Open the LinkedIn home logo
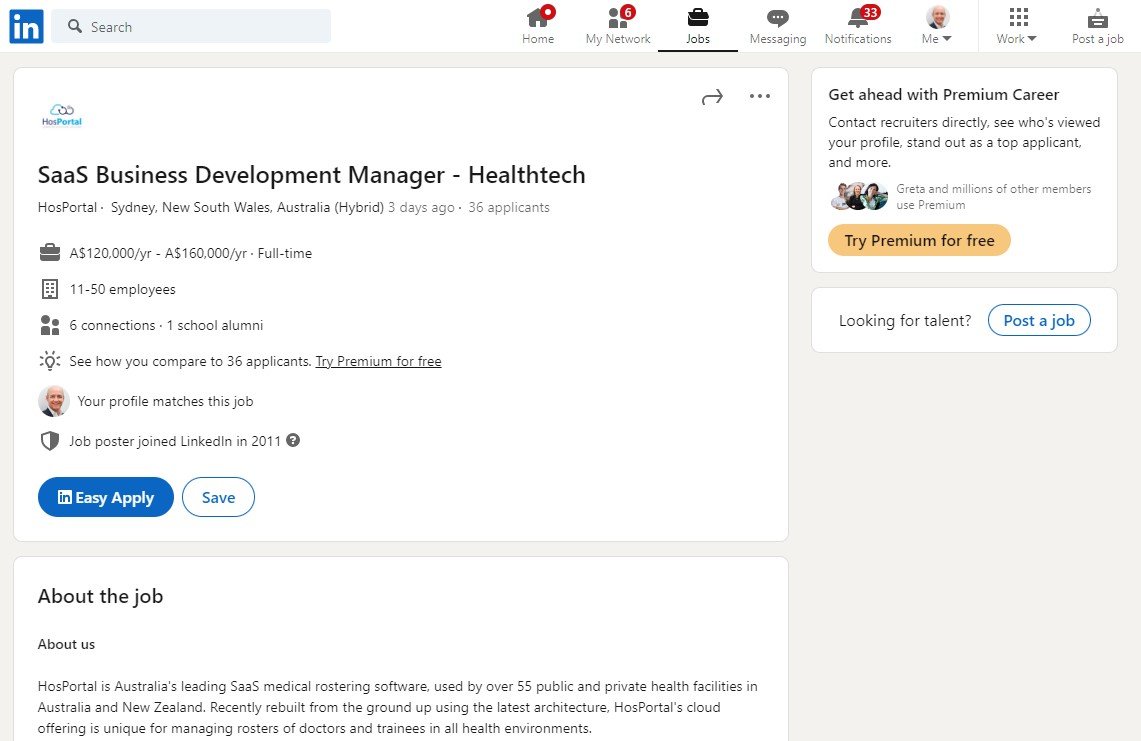The image size is (1141, 741). (x=26, y=27)
